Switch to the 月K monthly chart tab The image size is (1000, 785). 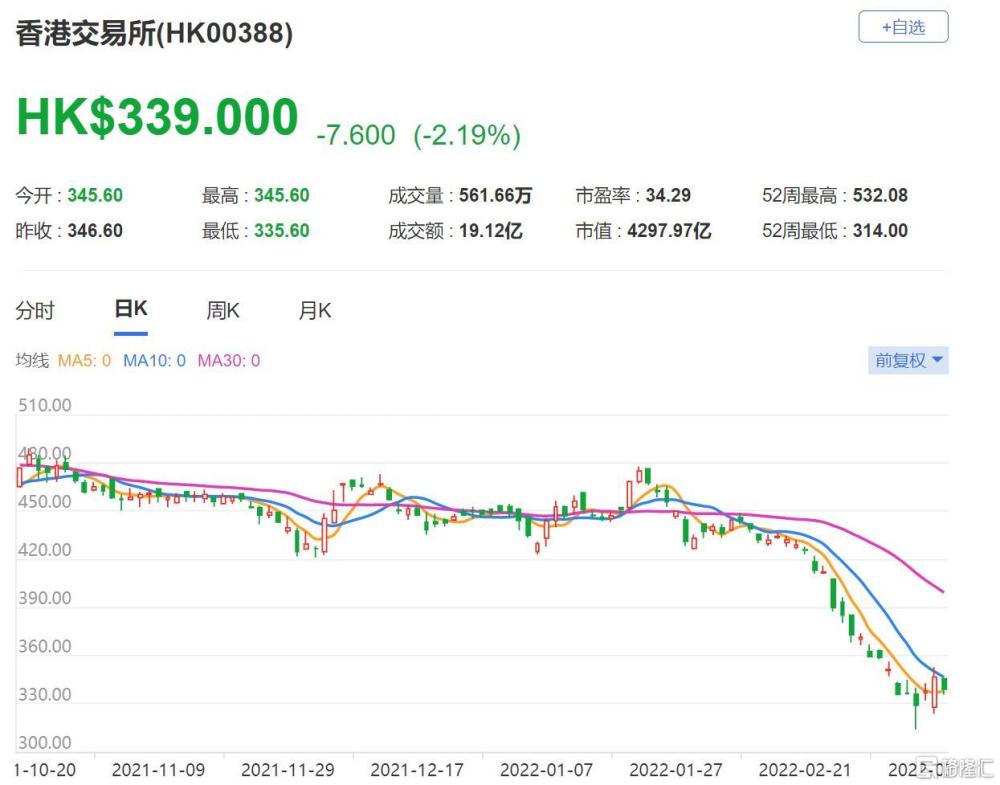pos(315,311)
